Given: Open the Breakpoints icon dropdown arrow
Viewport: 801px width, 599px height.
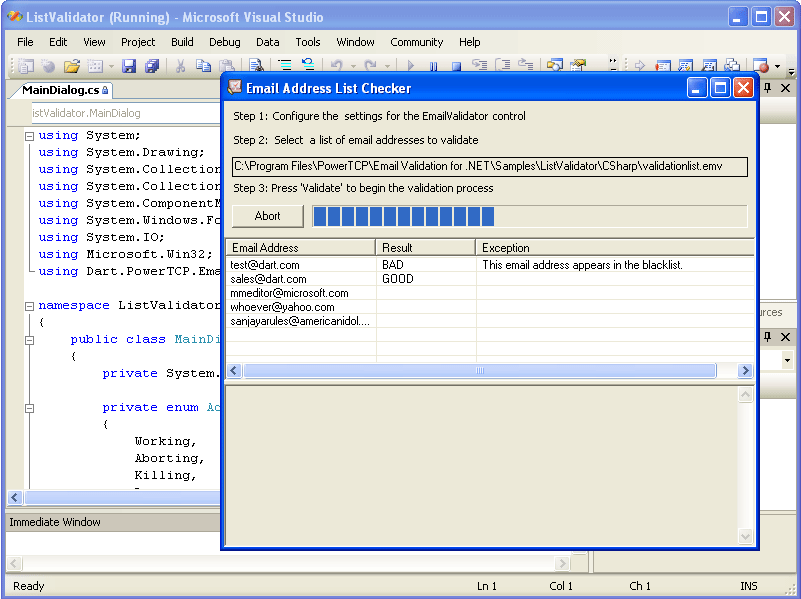Looking at the screenshot, I should tap(778, 66).
